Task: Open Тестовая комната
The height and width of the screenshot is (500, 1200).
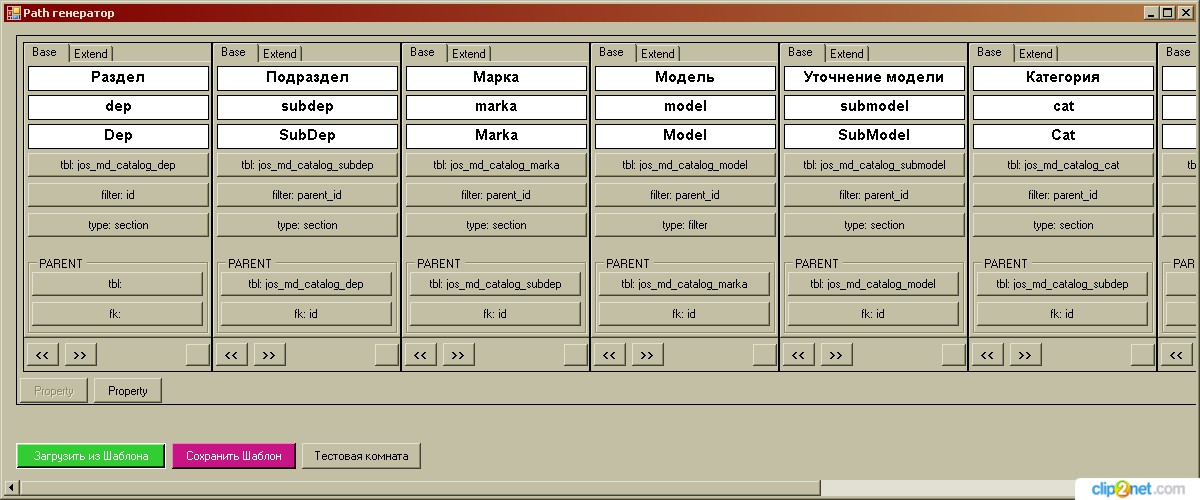Action: (361, 456)
